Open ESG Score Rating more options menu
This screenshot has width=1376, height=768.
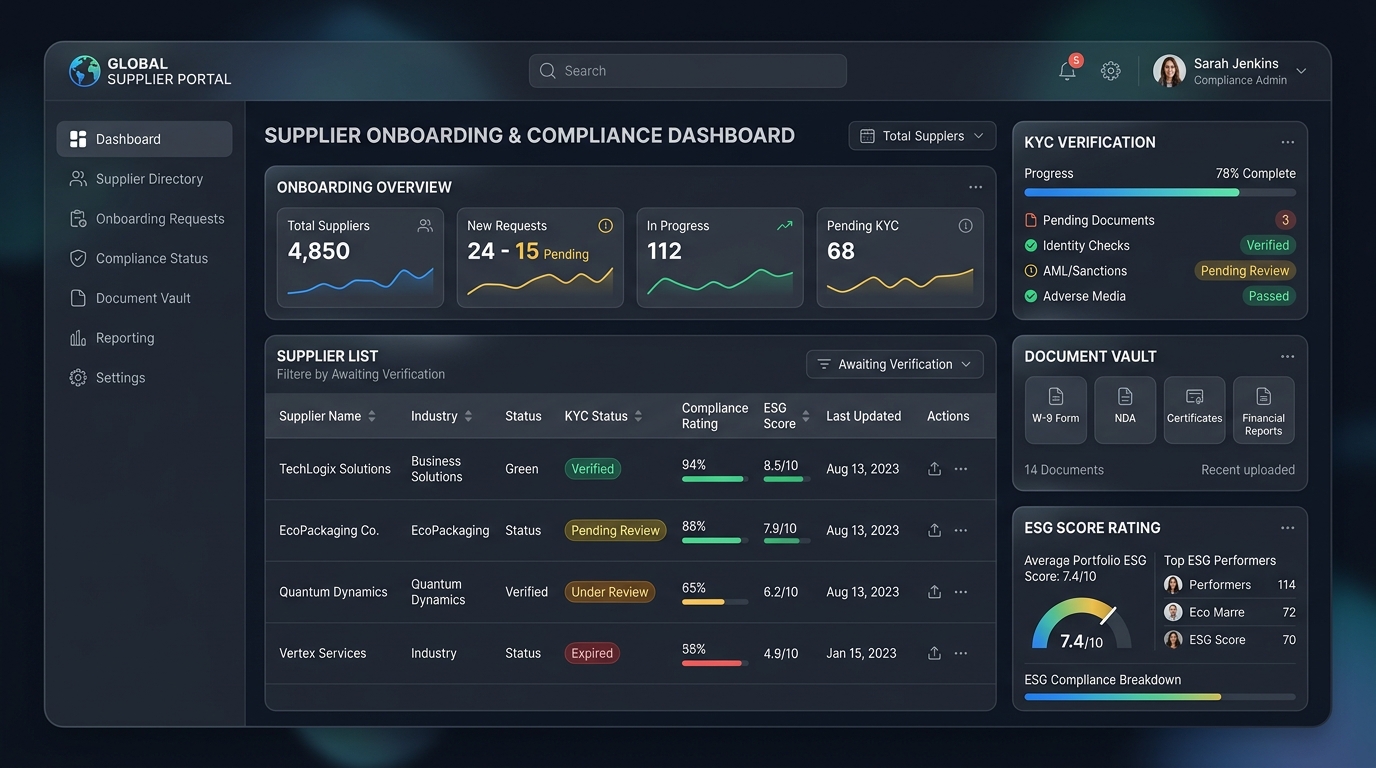tap(1287, 528)
